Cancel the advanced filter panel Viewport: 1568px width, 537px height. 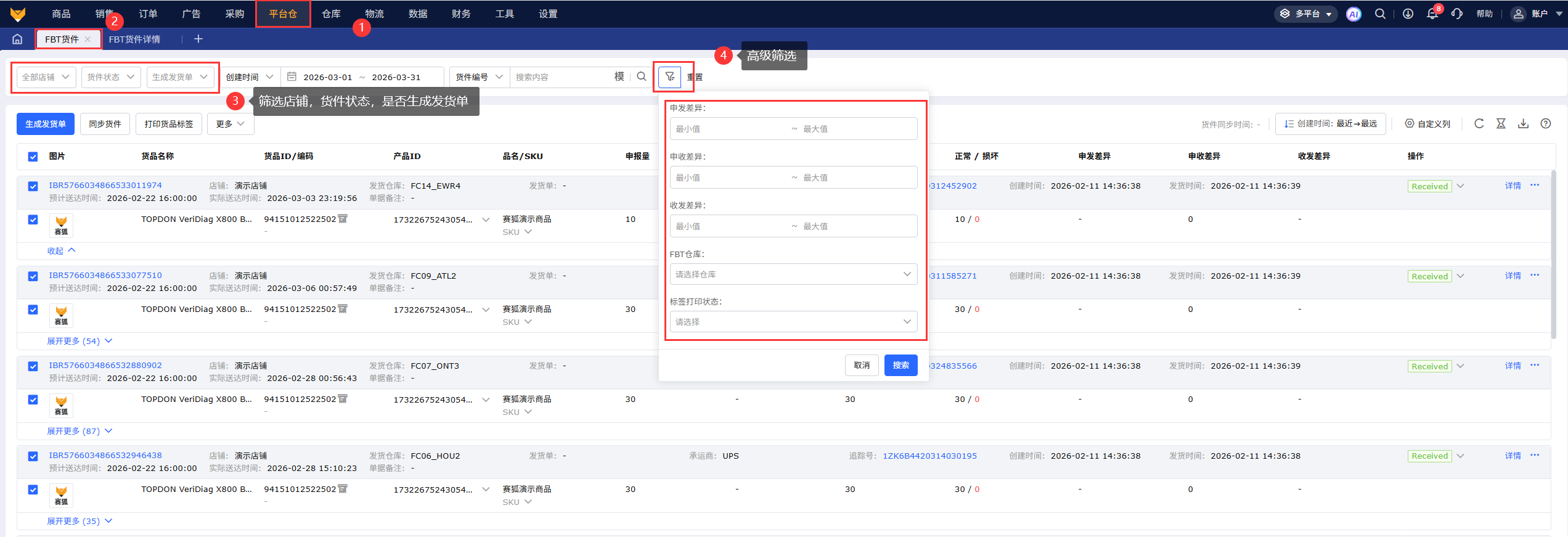[x=862, y=365]
